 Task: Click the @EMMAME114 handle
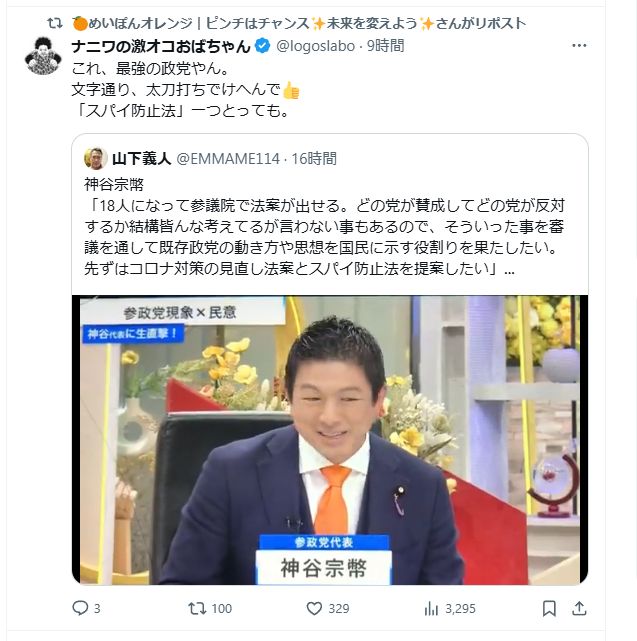click(x=228, y=159)
